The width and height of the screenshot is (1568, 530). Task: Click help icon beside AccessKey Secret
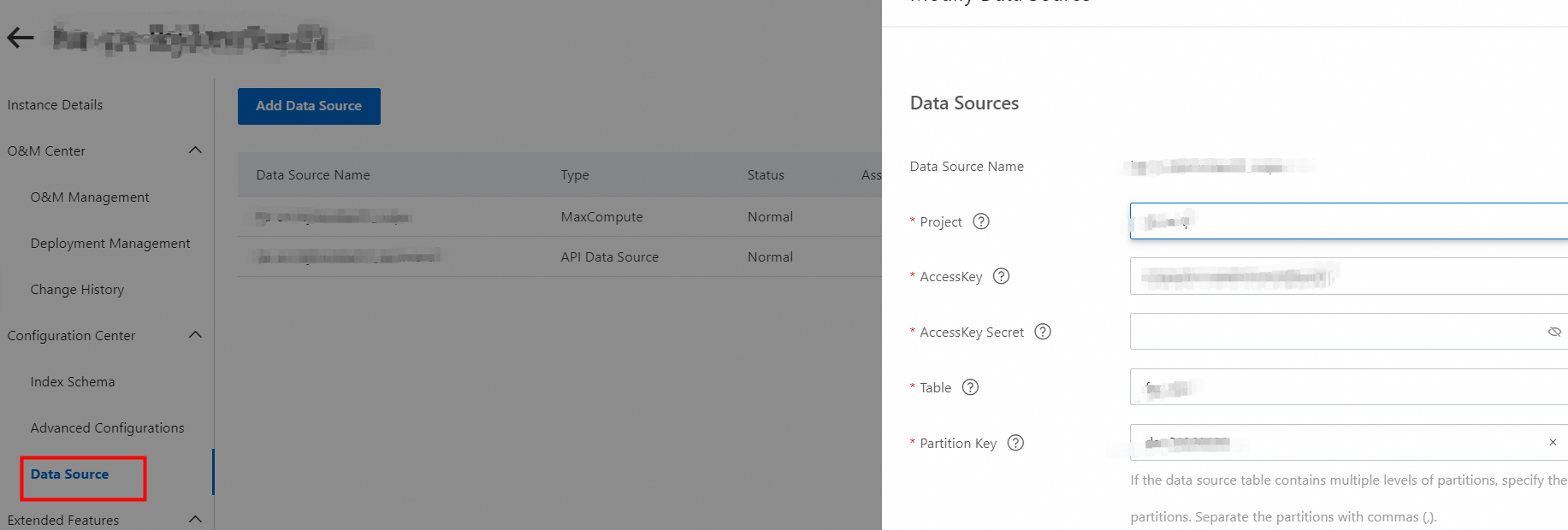click(1042, 332)
